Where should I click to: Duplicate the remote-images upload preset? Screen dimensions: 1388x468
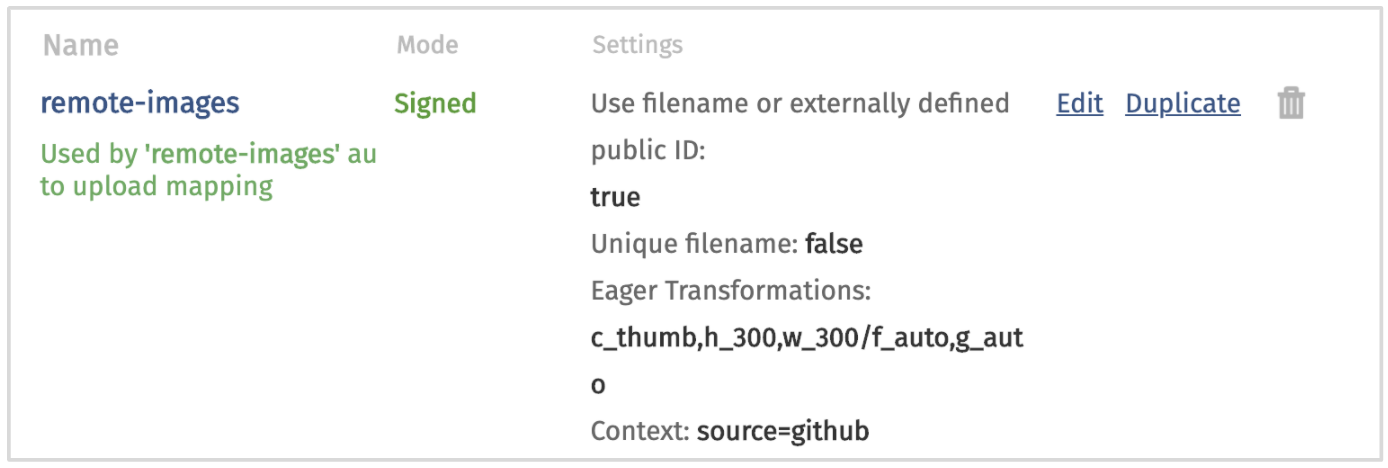(1182, 103)
